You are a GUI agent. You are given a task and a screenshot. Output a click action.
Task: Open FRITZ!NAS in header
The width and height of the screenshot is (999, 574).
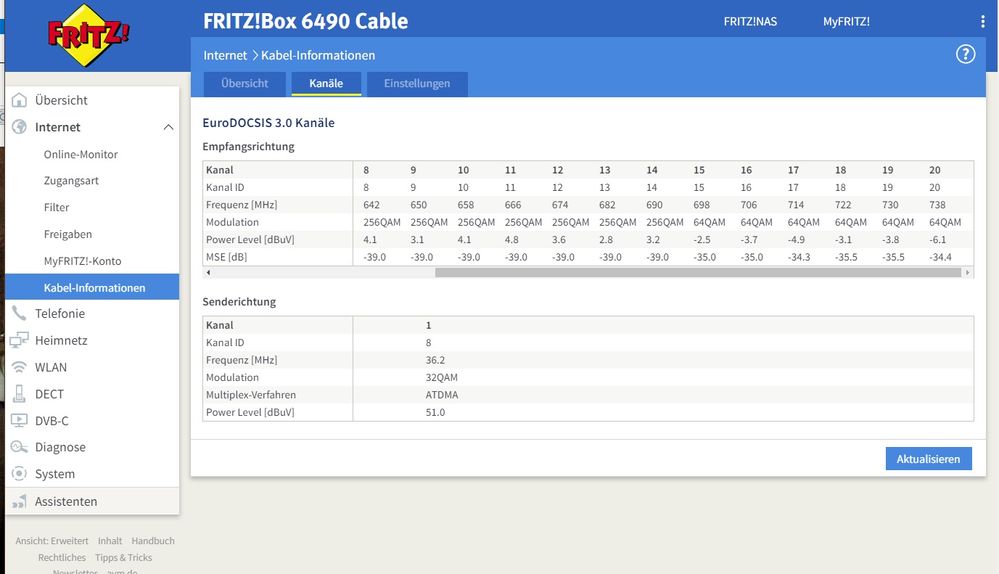[x=750, y=21]
